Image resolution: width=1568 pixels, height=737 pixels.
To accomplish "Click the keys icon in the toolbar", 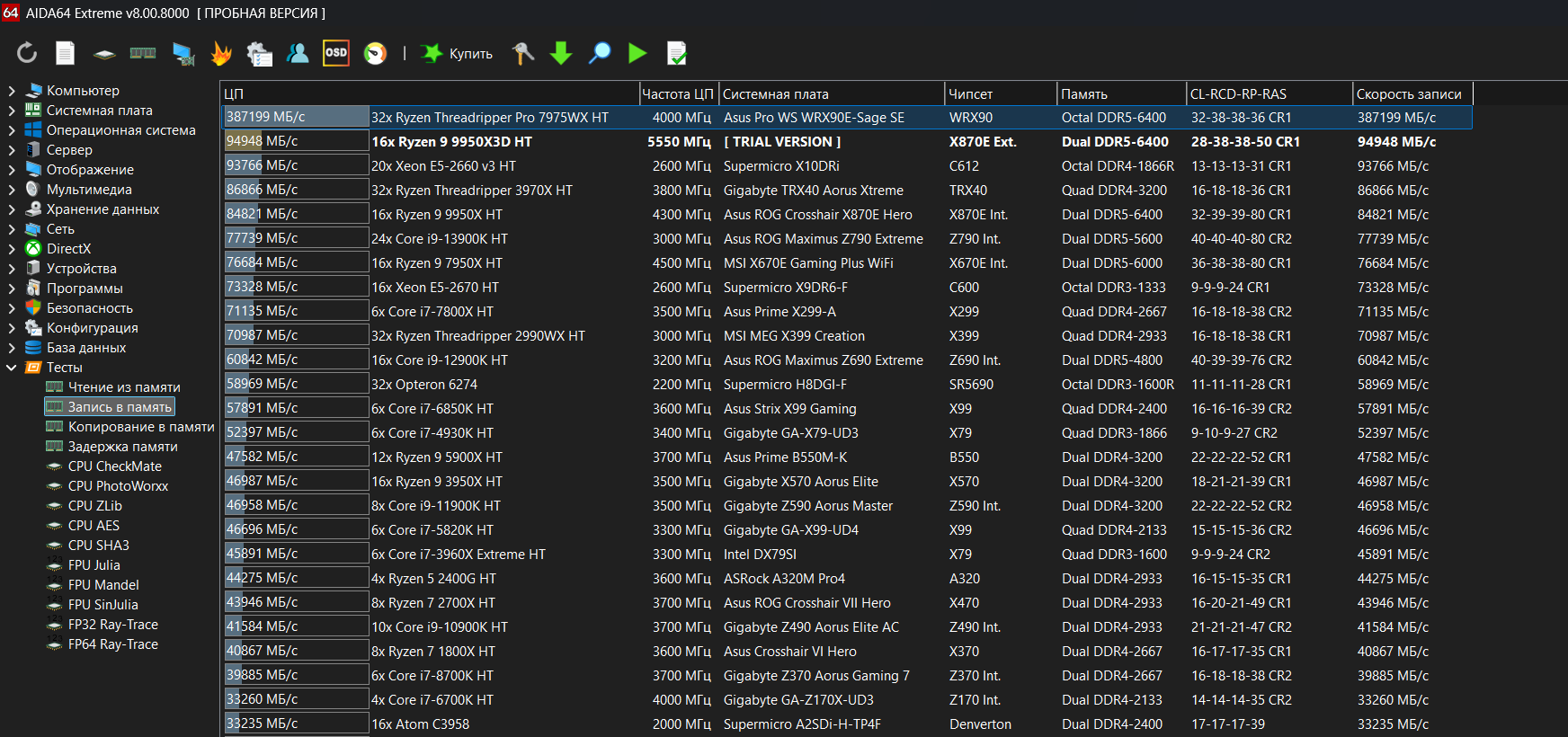I will pos(522,53).
